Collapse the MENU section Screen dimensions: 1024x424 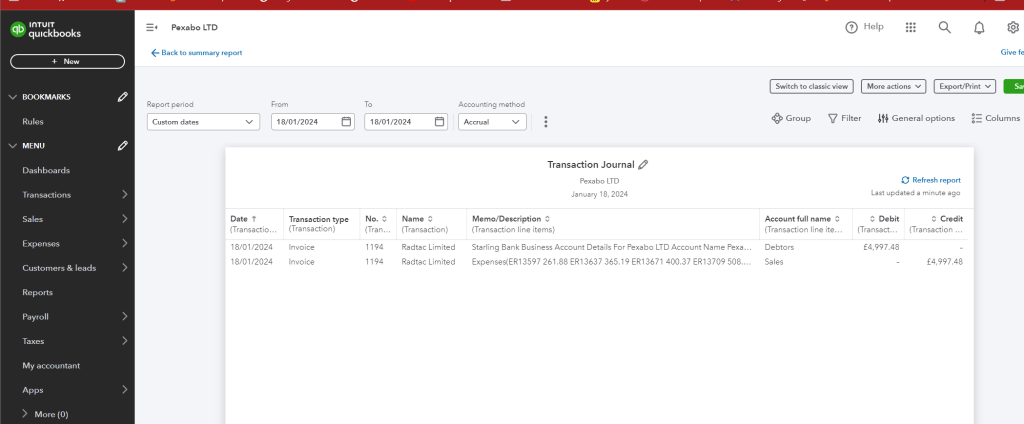(x=12, y=146)
